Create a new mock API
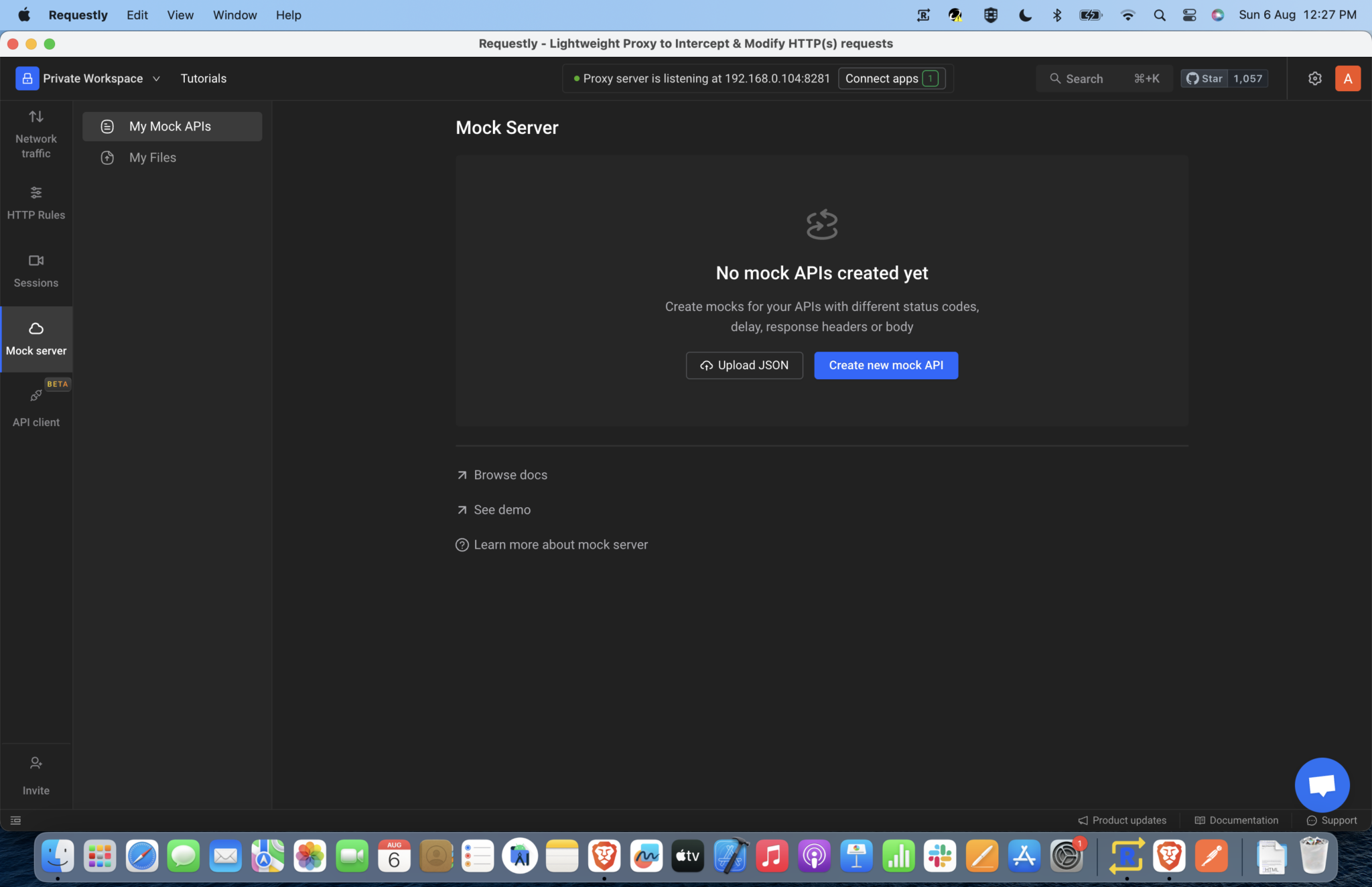 click(885, 365)
